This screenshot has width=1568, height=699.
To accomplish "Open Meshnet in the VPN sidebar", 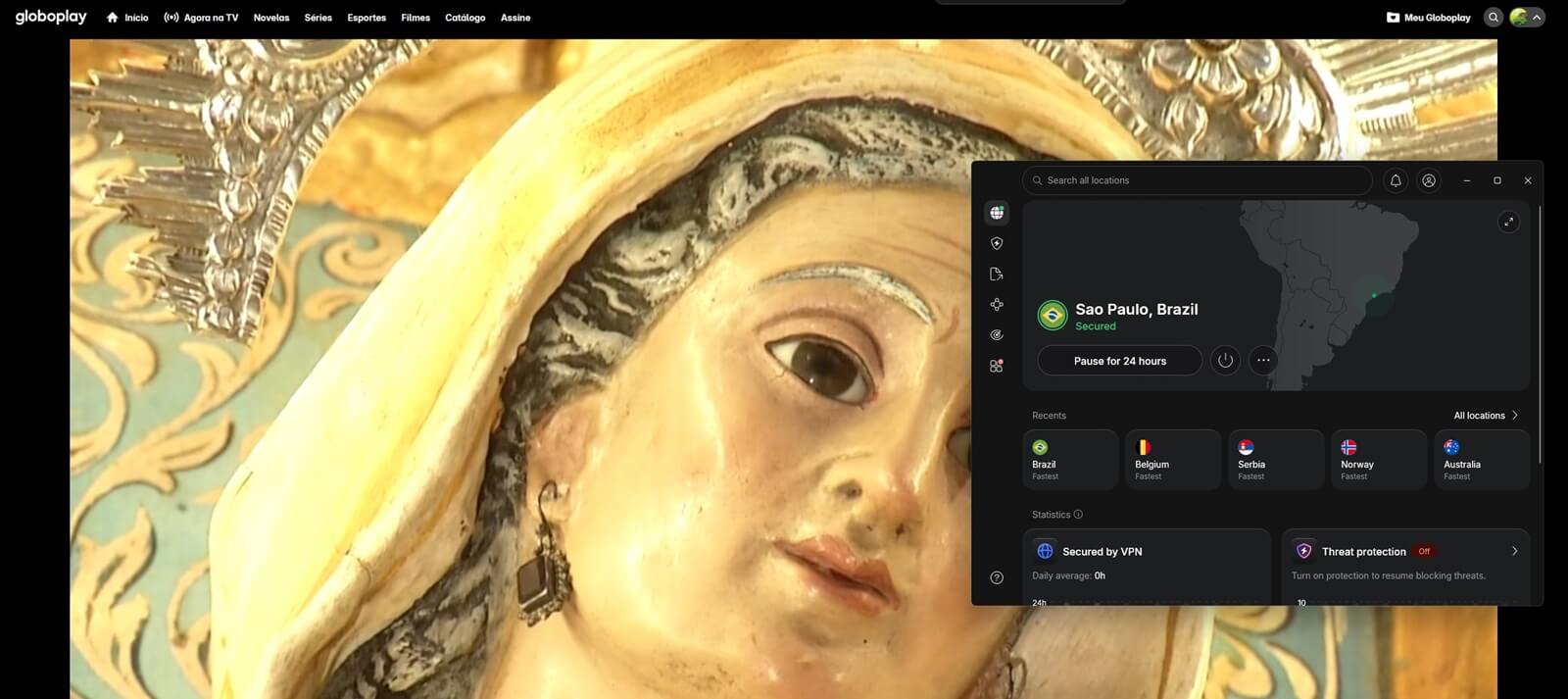I will point(997,305).
